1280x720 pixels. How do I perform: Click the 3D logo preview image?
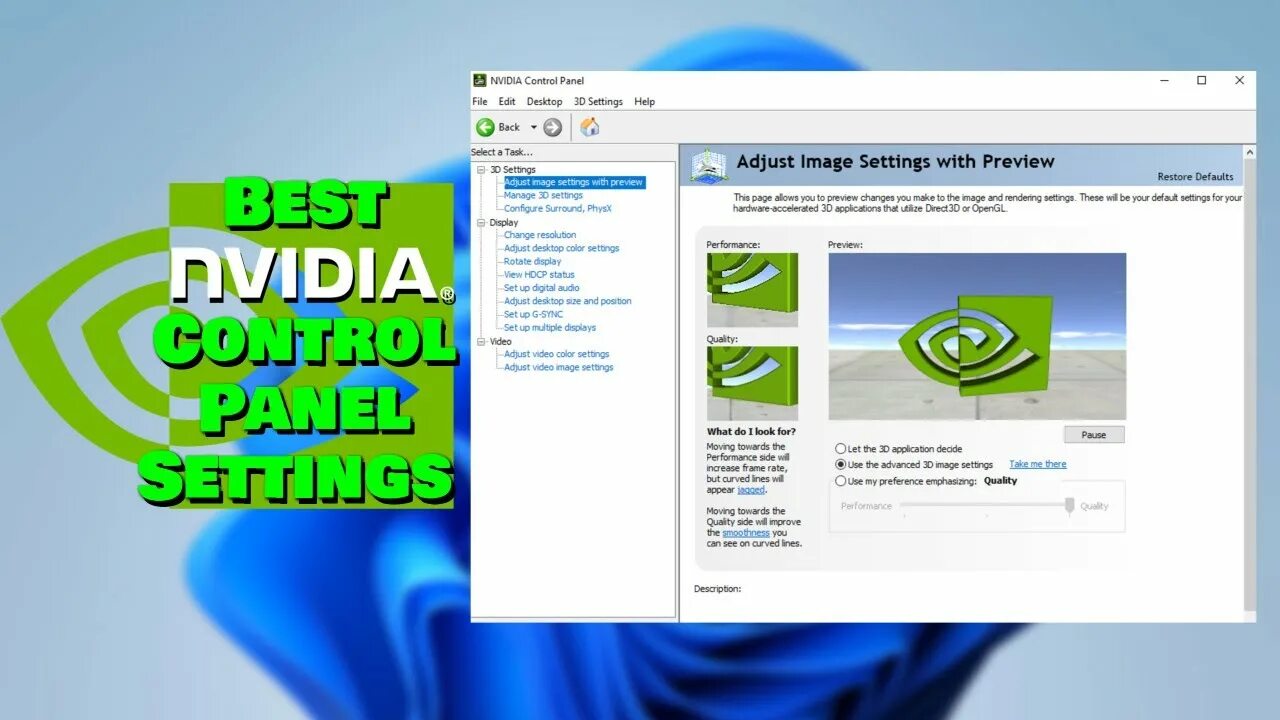[x=977, y=336]
